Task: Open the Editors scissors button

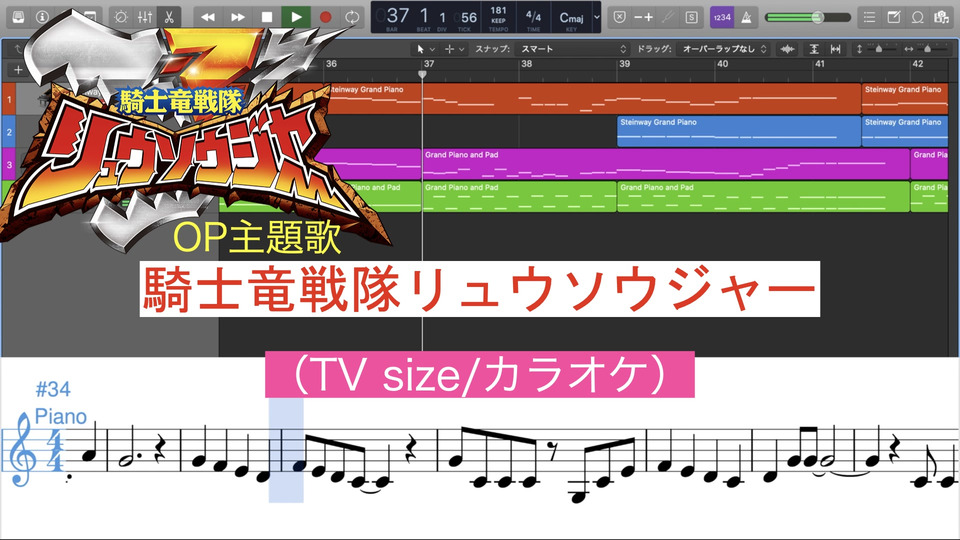Action: tap(169, 17)
